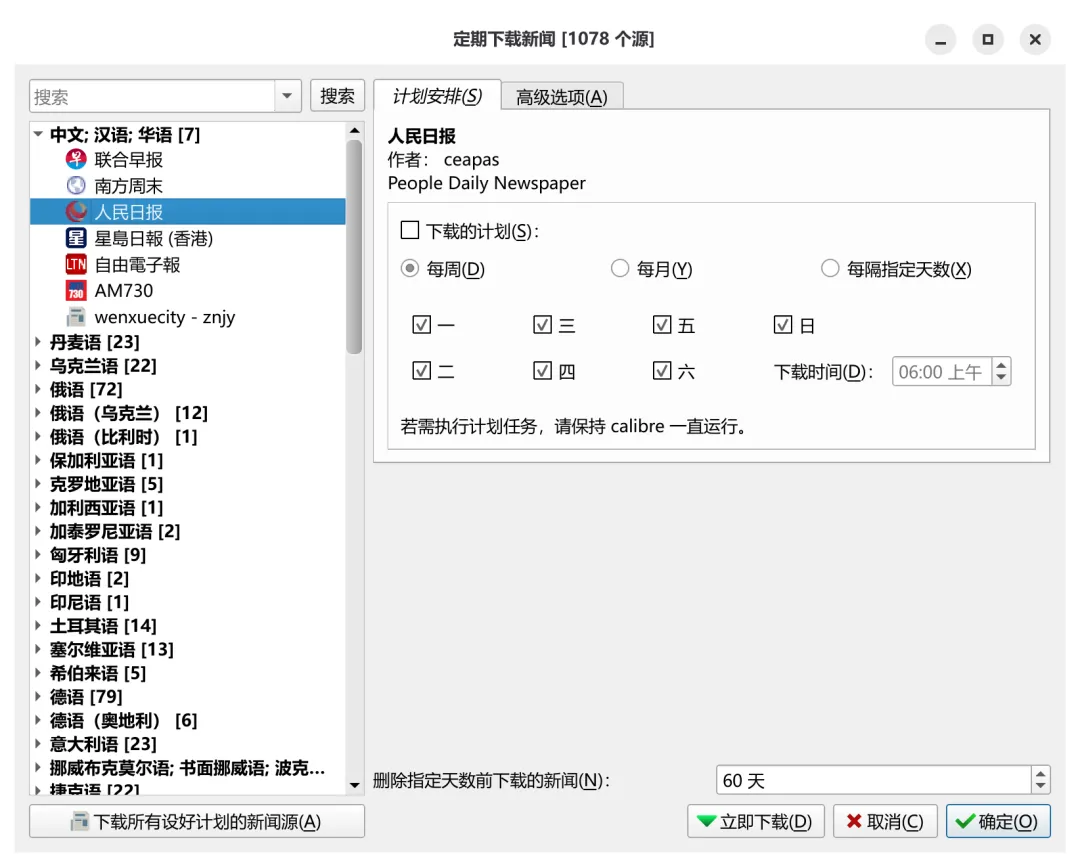Click the 搜索 button
Viewport: 1080px width, 867px height.
click(338, 96)
